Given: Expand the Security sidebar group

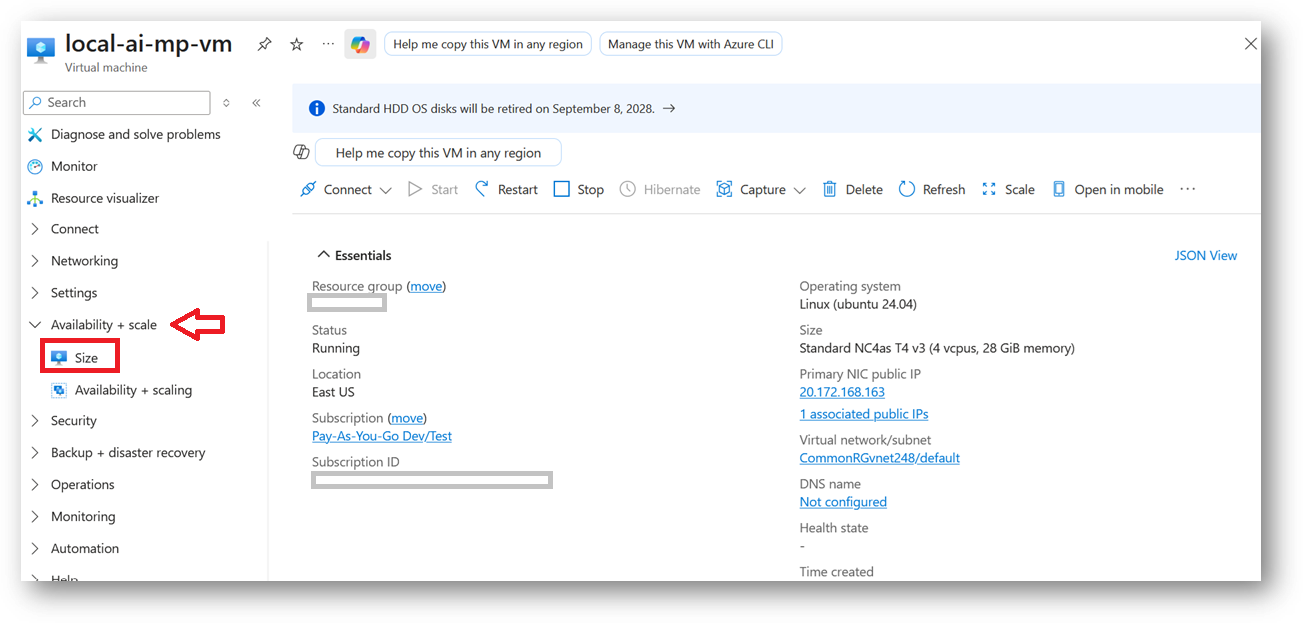Looking at the screenshot, I should [x=35, y=421].
